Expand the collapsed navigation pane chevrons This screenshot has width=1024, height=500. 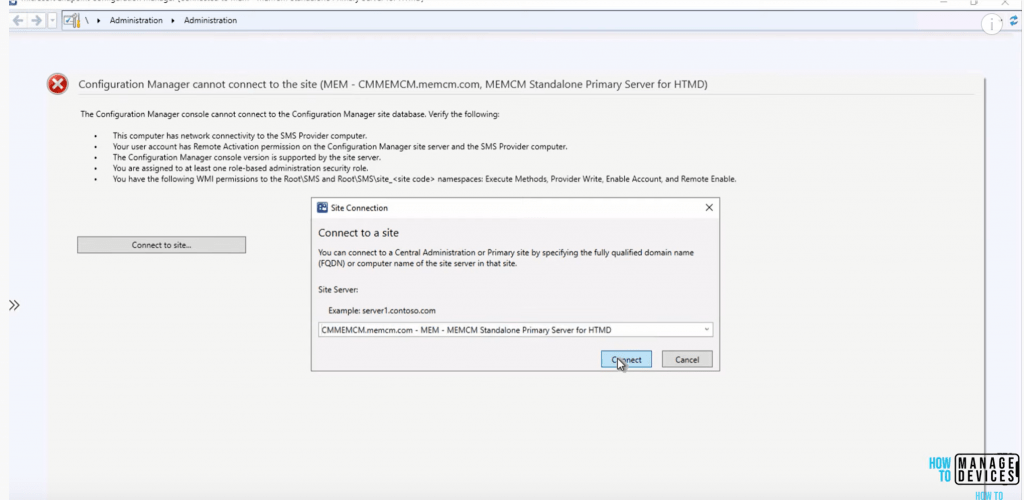click(14, 305)
